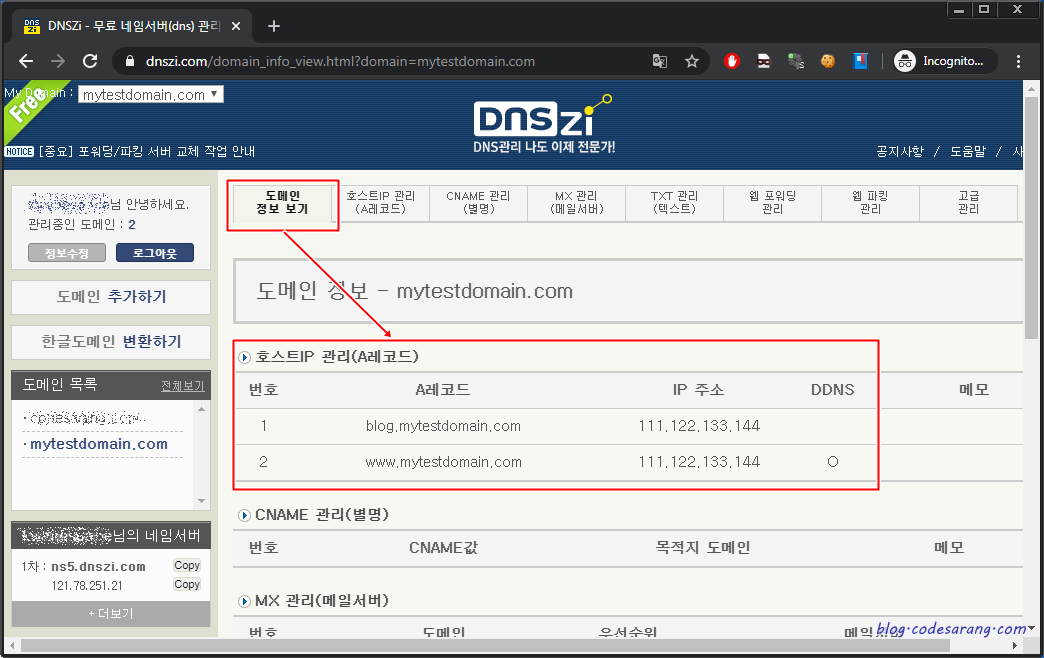Switch to 호스트IP 관리 (A레코드) tab

(380, 202)
